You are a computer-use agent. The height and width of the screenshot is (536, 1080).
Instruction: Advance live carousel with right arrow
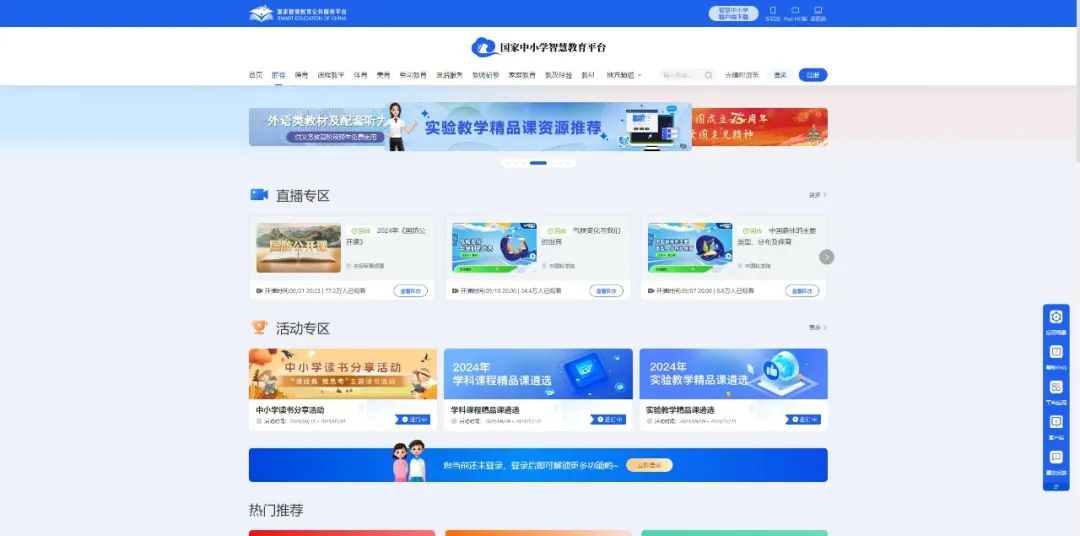coord(827,257)
